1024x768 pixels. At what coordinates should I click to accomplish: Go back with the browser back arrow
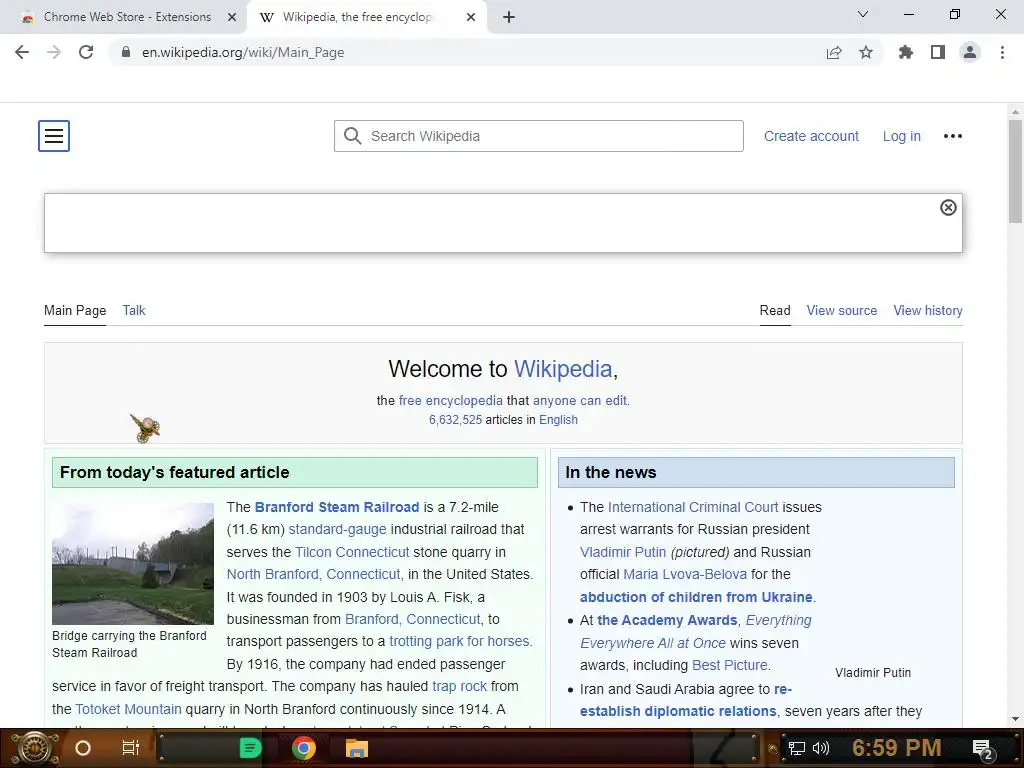(x=22, y=52)
